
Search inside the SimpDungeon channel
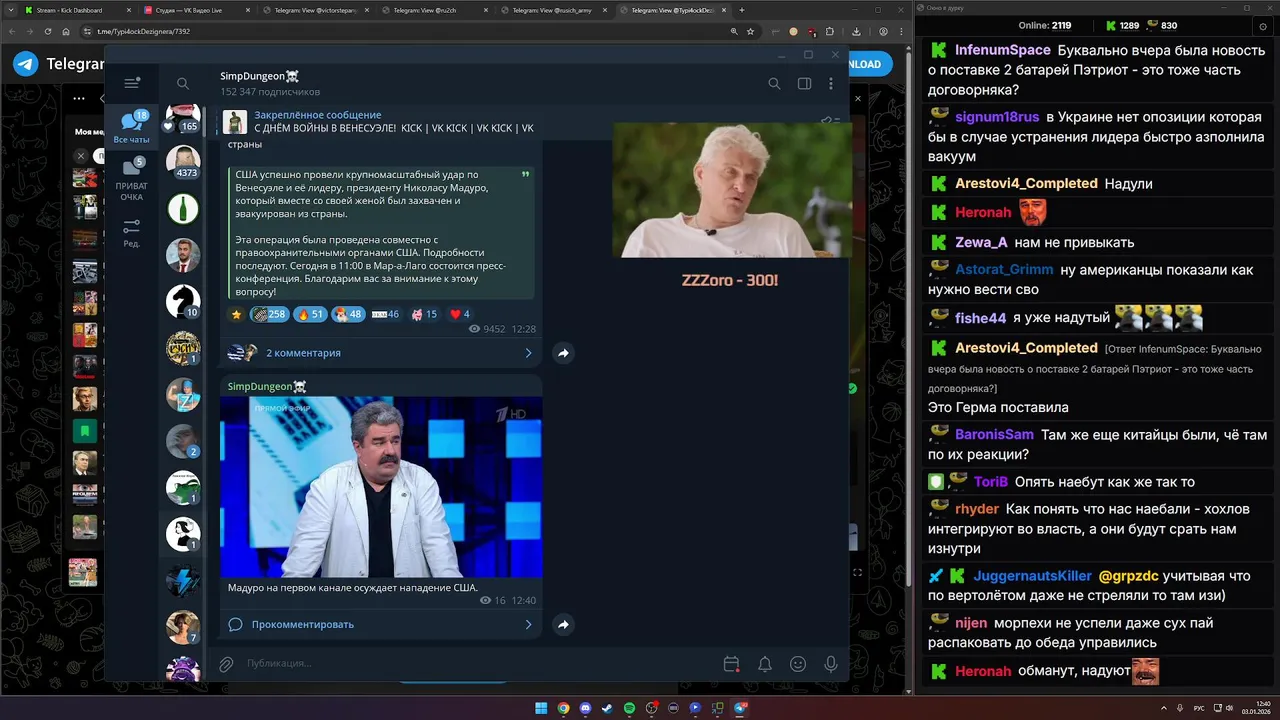[x=775, y=84]
